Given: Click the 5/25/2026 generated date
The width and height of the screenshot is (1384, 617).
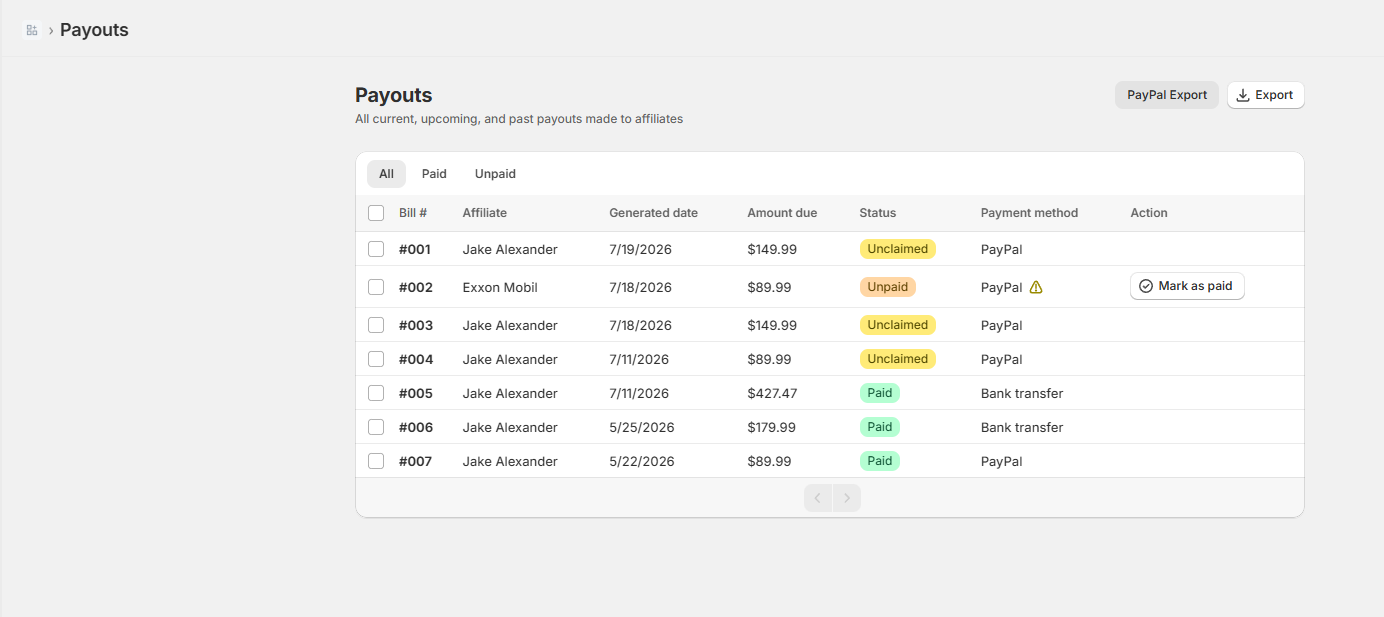Looking at the screenshot, I should pos(642,427).
